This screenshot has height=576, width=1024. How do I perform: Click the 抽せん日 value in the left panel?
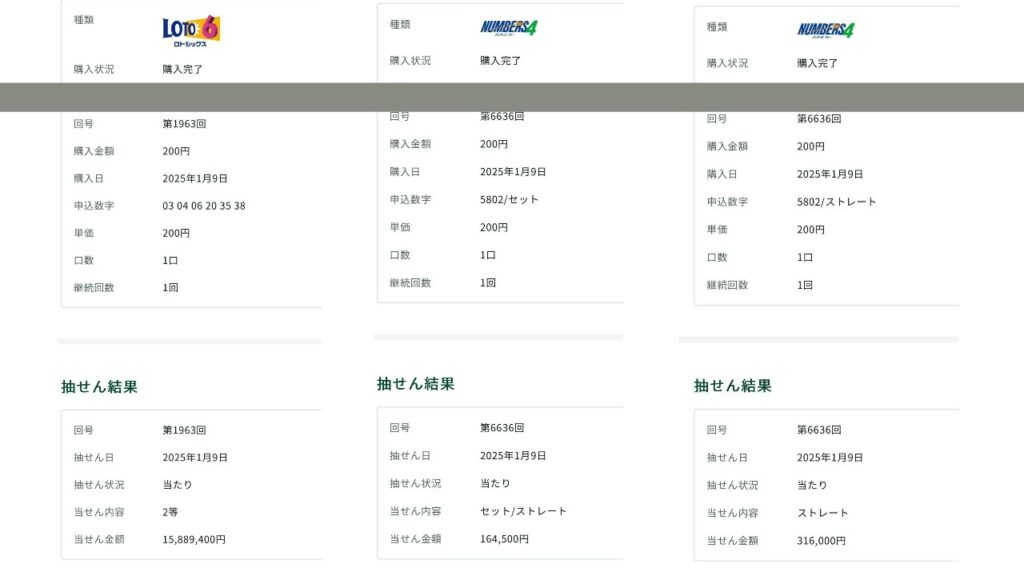[195, 458]
